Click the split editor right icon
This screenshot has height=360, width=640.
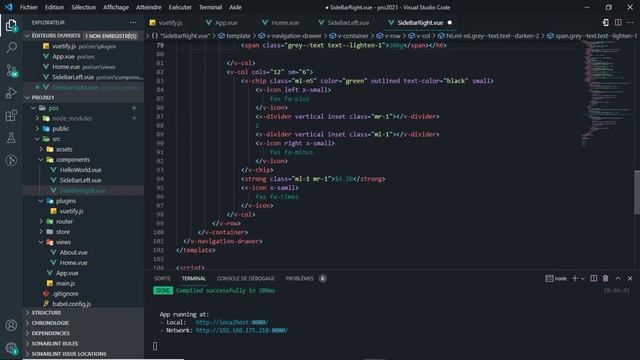pos(618,22)
